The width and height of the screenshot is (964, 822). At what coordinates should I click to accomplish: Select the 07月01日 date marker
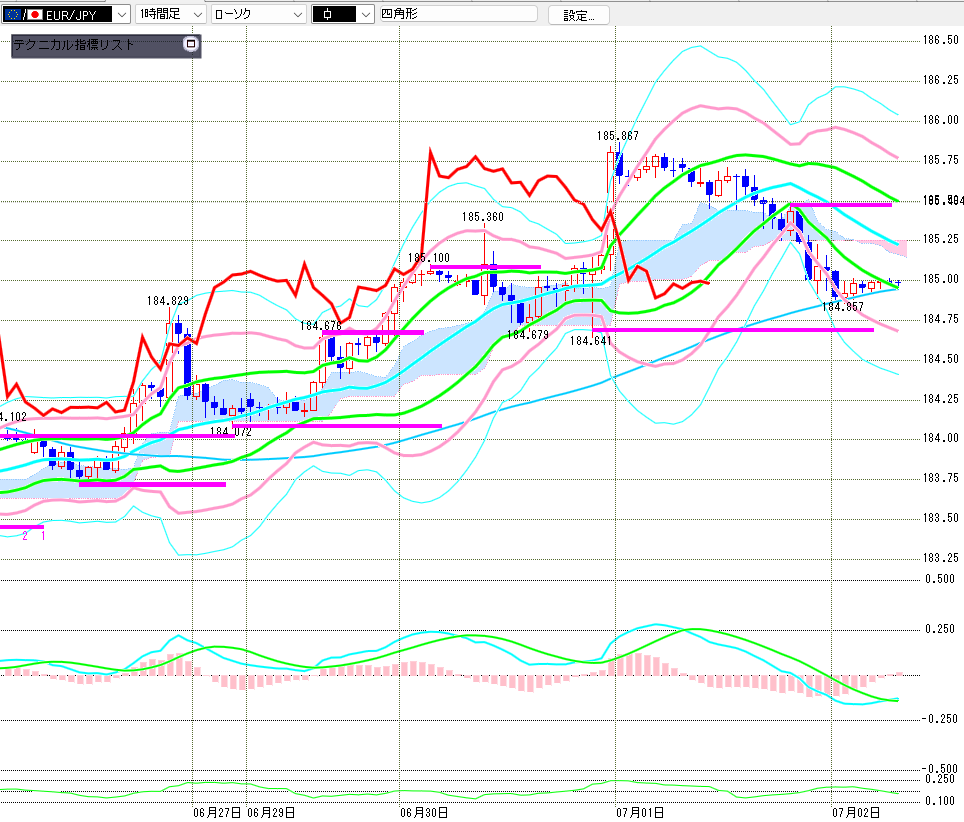click(640, 813)
